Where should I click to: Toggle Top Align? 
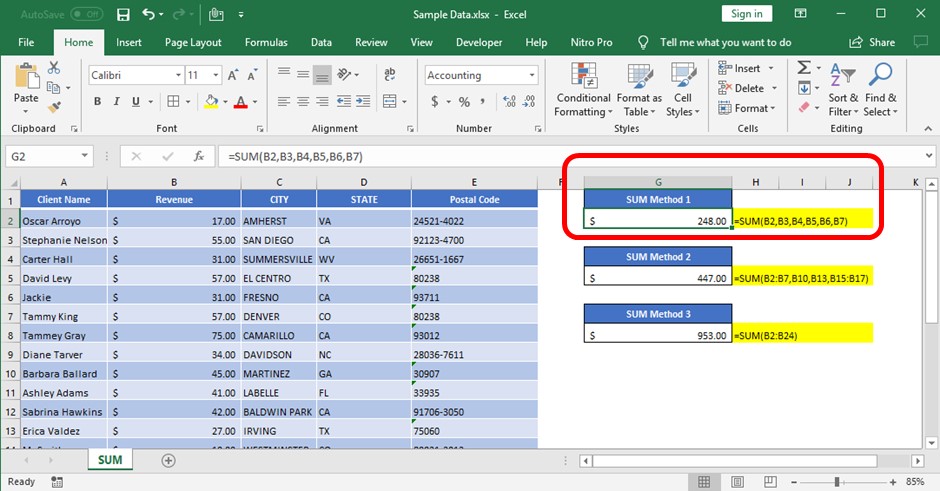coord(284,74)
